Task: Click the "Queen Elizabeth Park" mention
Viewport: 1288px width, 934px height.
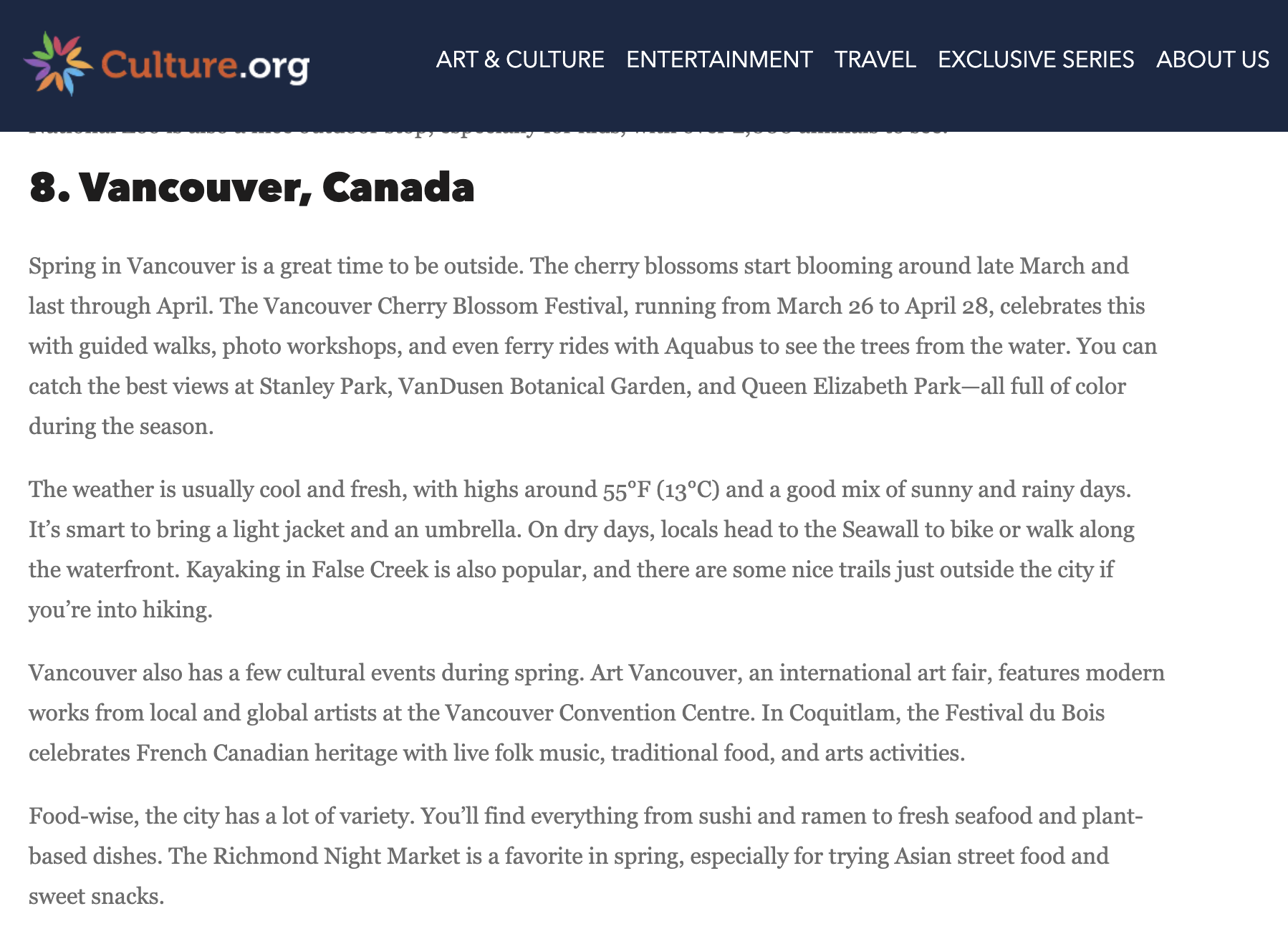Action: (x=850, y=387)
